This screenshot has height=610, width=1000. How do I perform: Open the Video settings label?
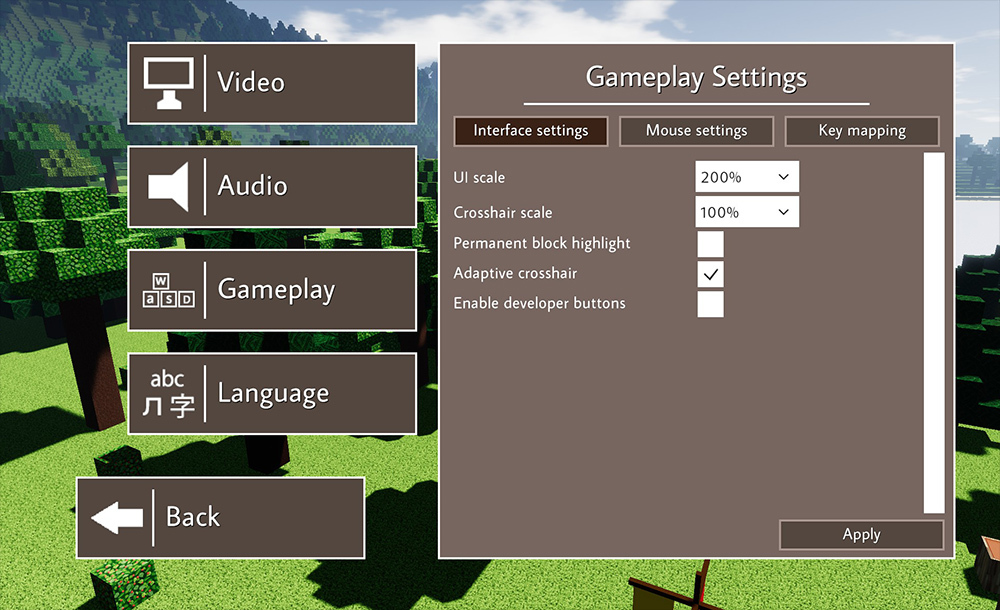pos(251,83)
